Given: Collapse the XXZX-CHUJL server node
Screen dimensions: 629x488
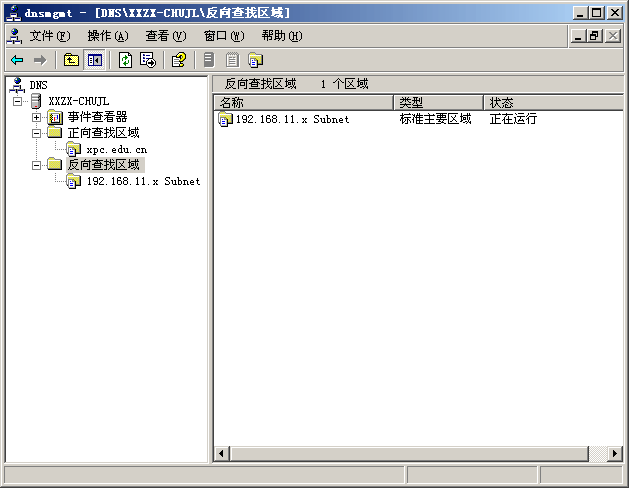Looking at the screenshot, I should [x=18, y=101].
